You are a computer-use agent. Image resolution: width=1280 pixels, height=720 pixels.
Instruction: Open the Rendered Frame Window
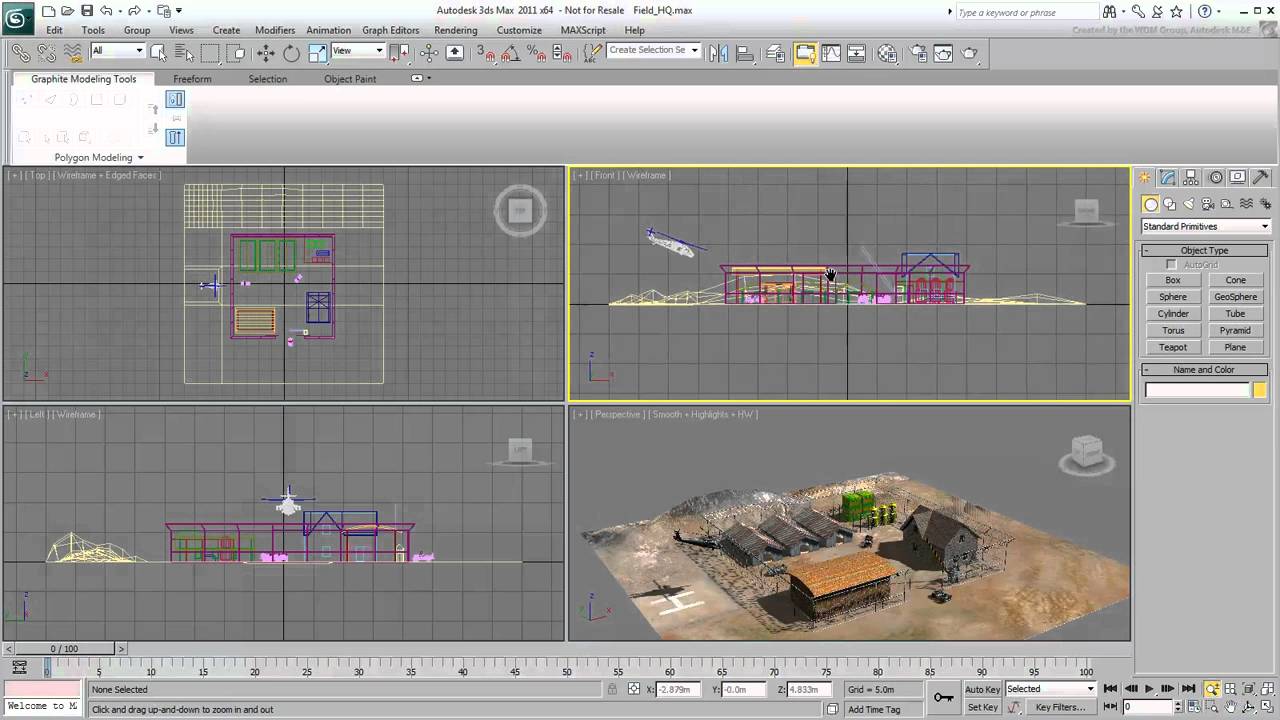click(x=943, y=53)
